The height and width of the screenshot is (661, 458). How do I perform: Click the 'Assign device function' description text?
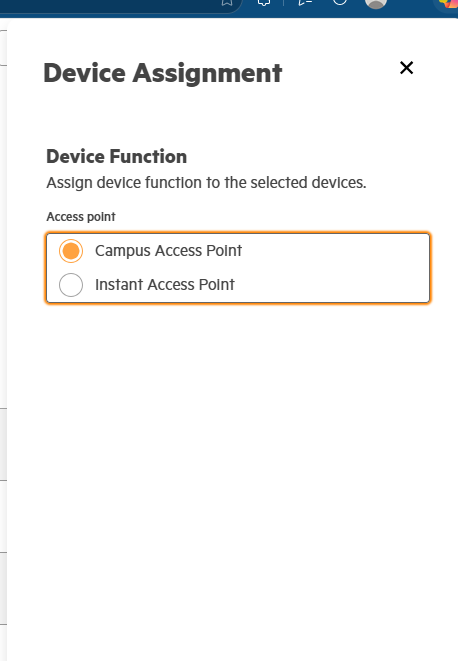[x=206, y=183]
